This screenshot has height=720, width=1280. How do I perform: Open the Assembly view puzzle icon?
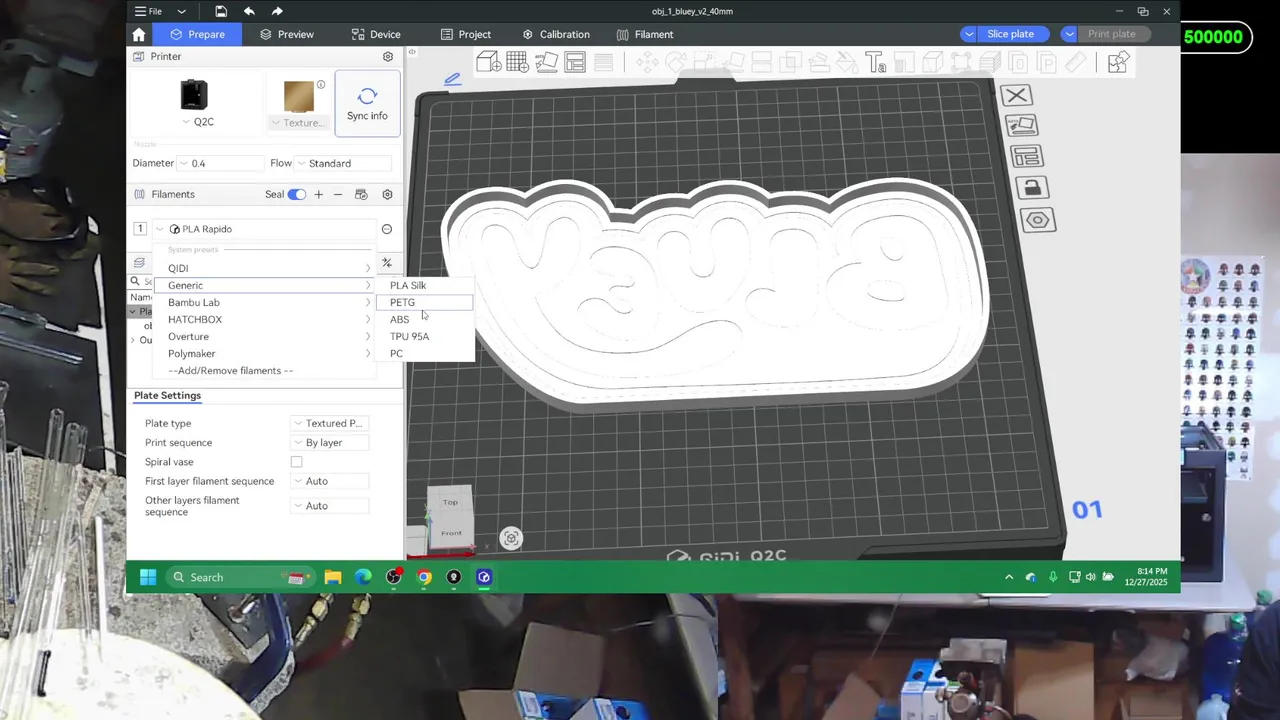tap(1118, 63)
